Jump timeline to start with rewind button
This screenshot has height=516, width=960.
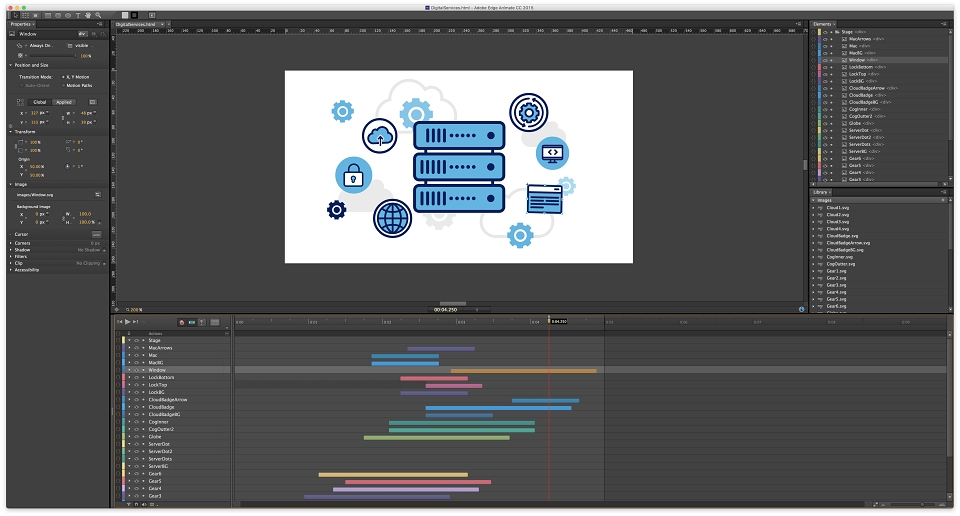coord(119,322)
